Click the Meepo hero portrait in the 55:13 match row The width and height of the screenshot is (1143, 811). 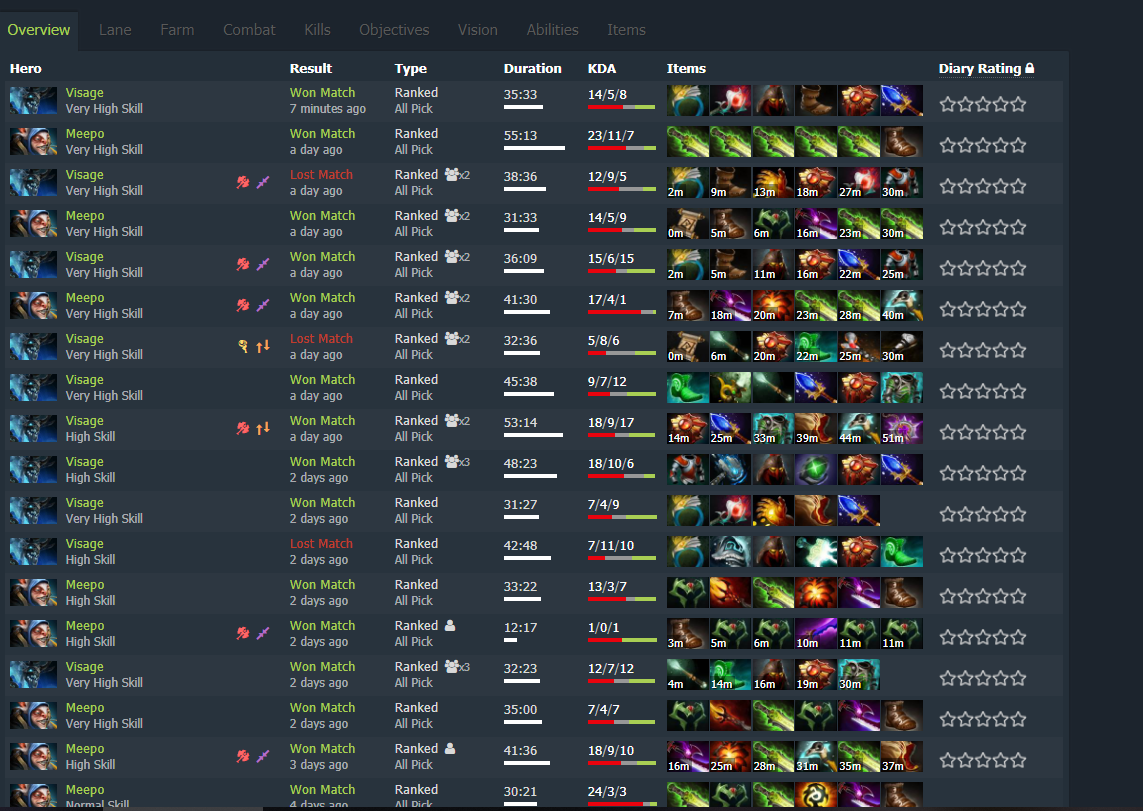pyautogui.click(x=34, y=141)
